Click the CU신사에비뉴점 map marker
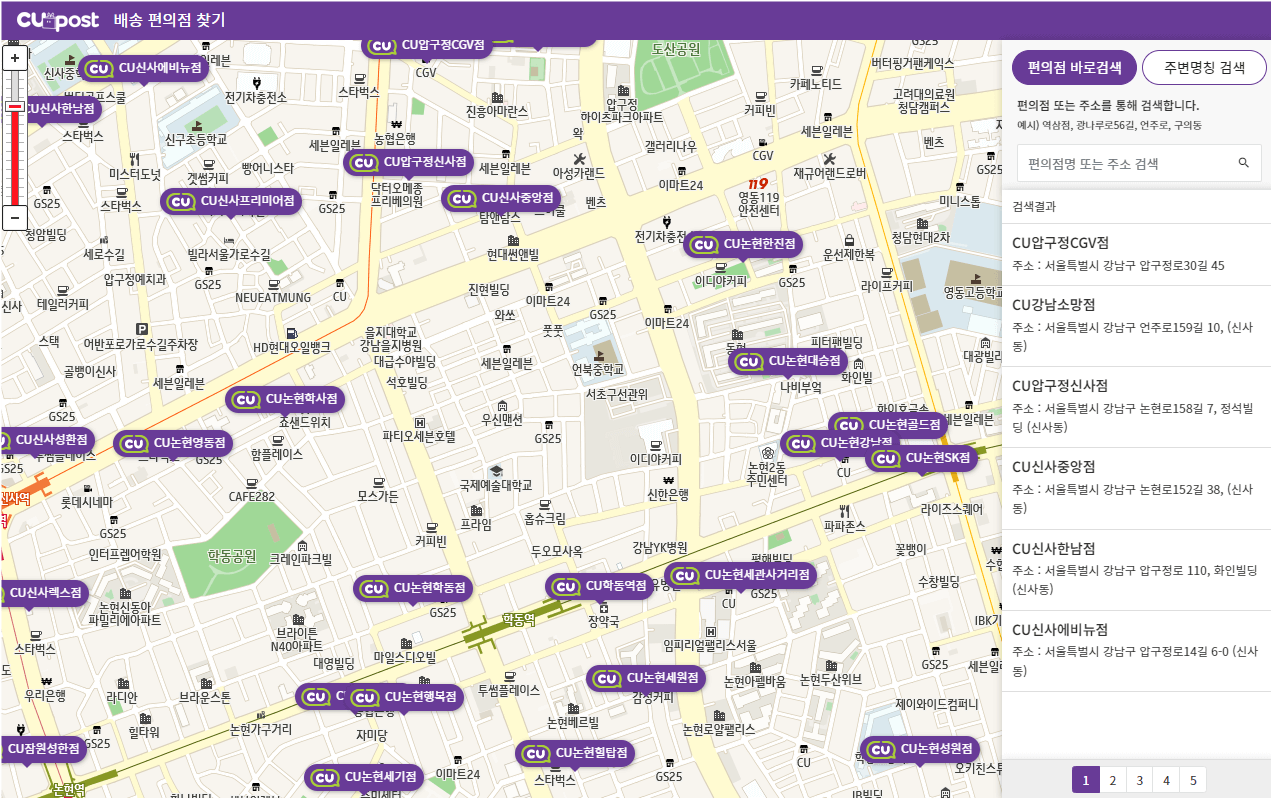 [145, 68]
